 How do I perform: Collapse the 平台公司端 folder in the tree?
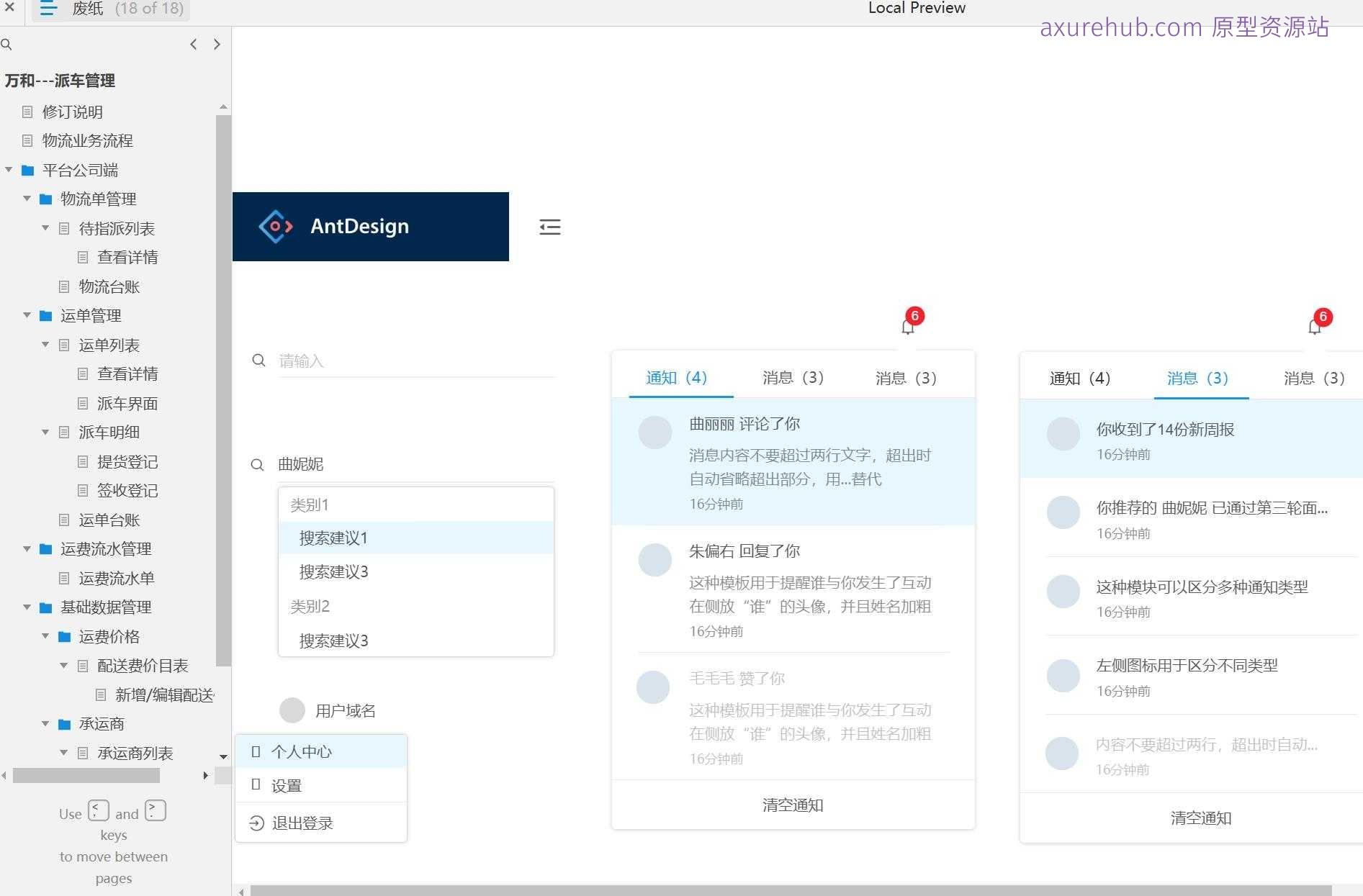tap(9, 170)
